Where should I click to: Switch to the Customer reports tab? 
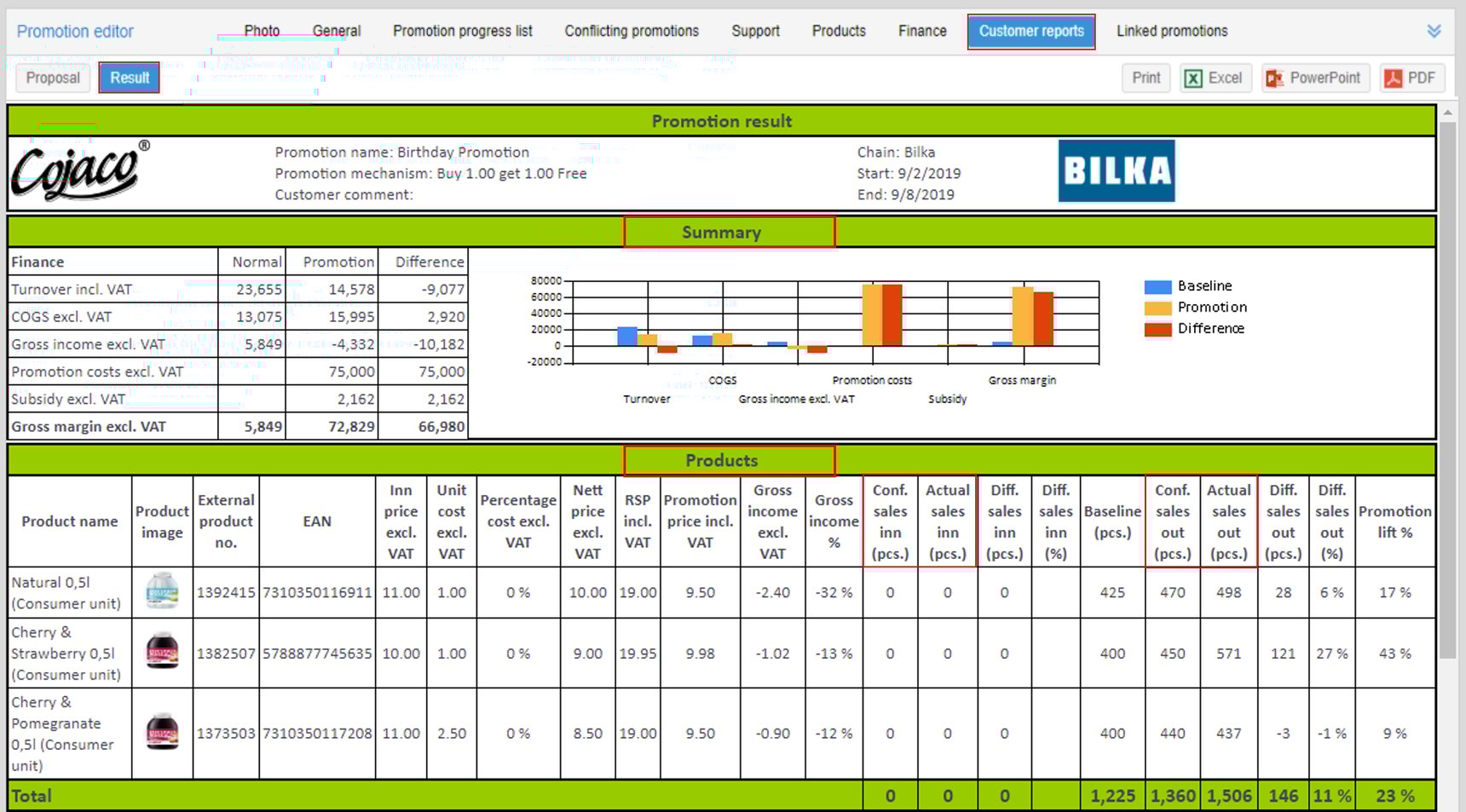1031,31
